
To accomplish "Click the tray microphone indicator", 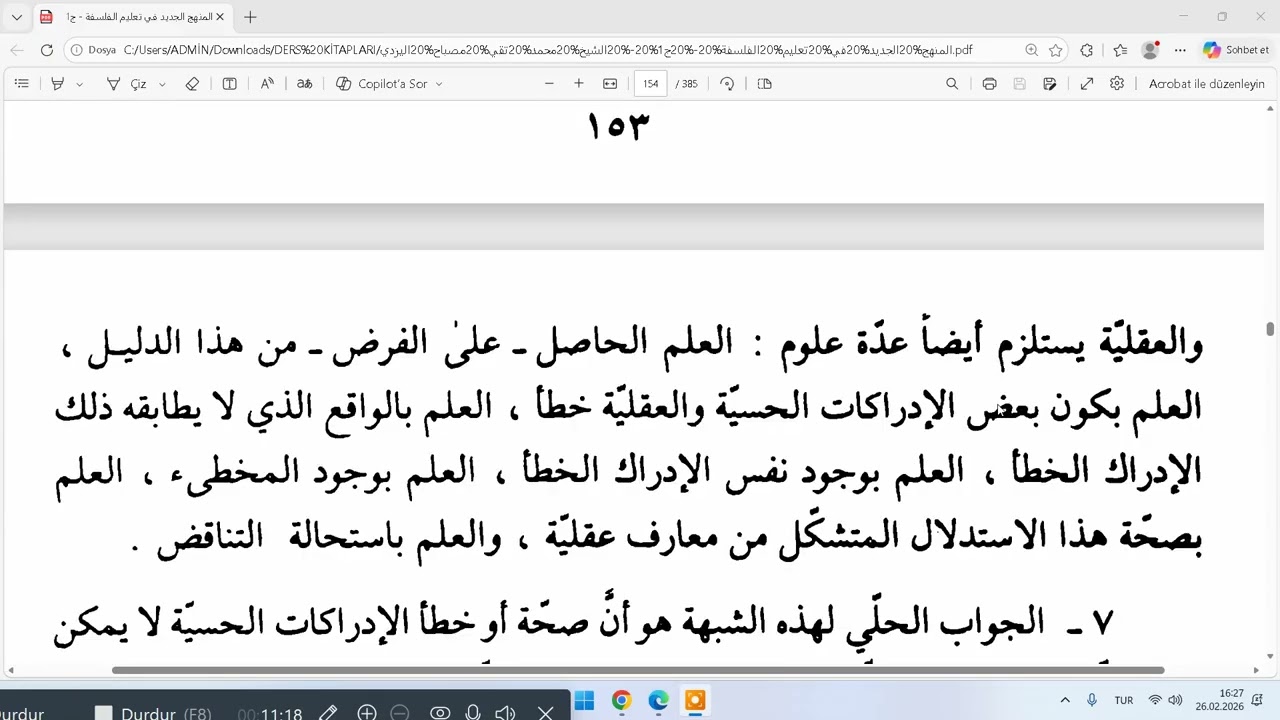I will (x=1092, y=701).
